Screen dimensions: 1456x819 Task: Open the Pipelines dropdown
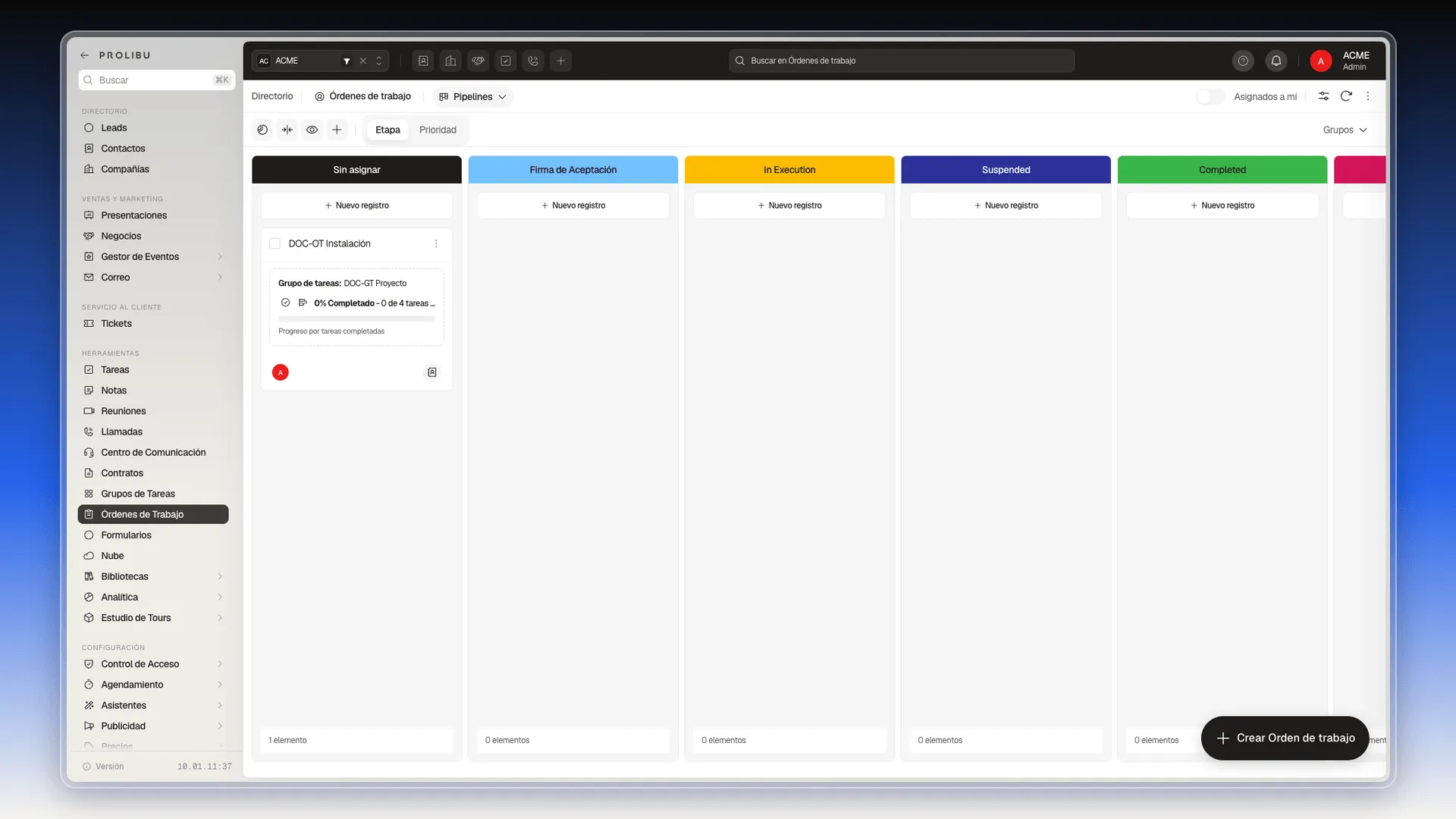click(x=472, y=96)
